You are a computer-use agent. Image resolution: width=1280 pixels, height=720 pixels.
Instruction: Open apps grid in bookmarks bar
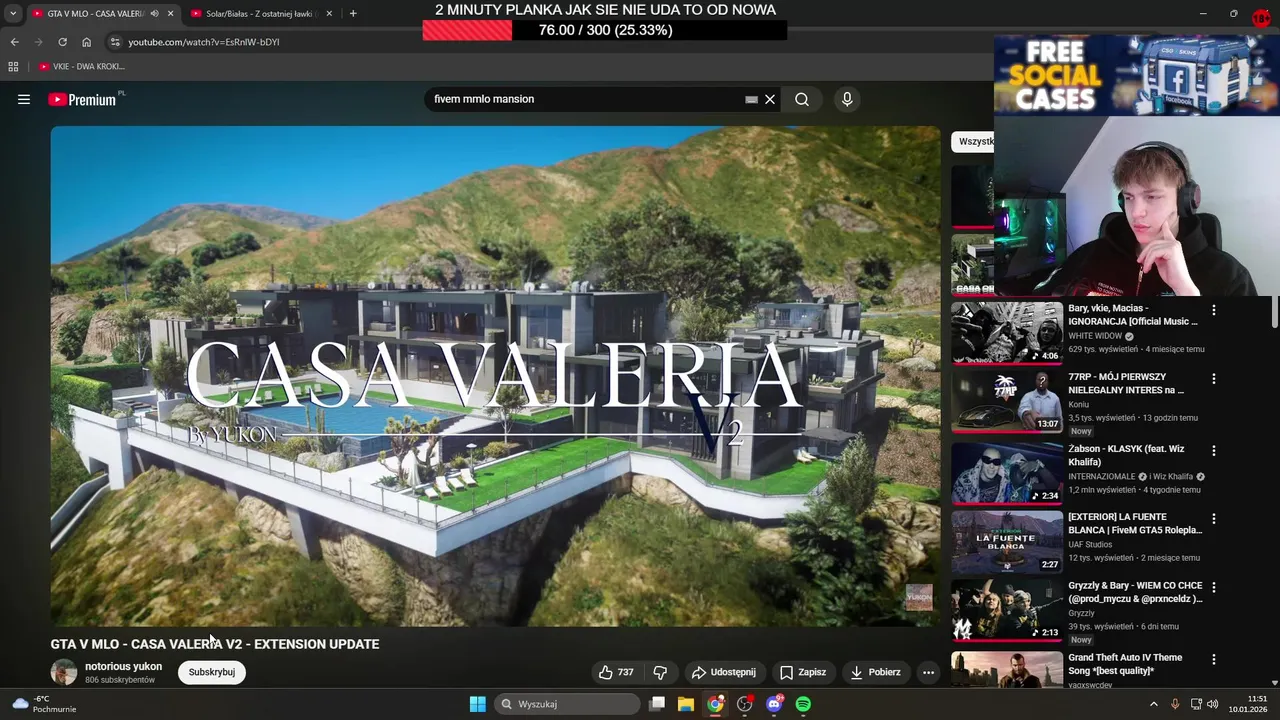tap(13, 66)
